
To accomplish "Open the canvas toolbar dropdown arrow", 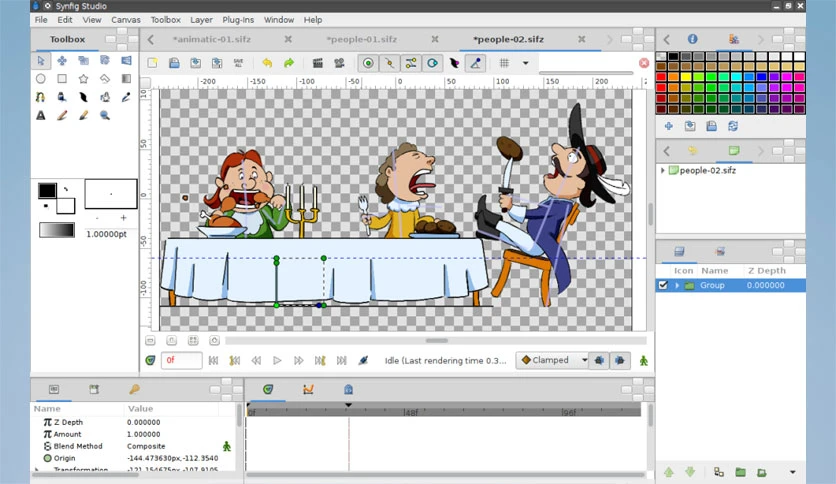I will click(x=525, y=63).
